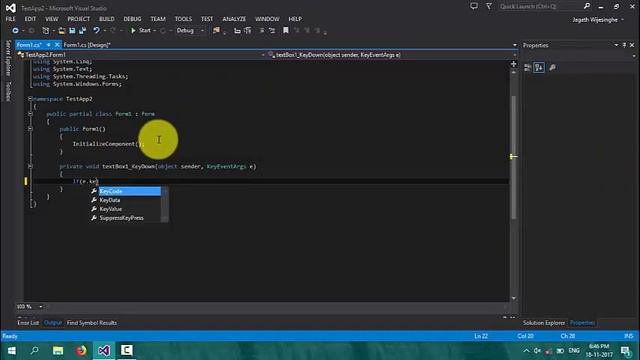This screenshot has height=360, width=640.
Task: Click the comment out lines icon
Action: point(262,31)
